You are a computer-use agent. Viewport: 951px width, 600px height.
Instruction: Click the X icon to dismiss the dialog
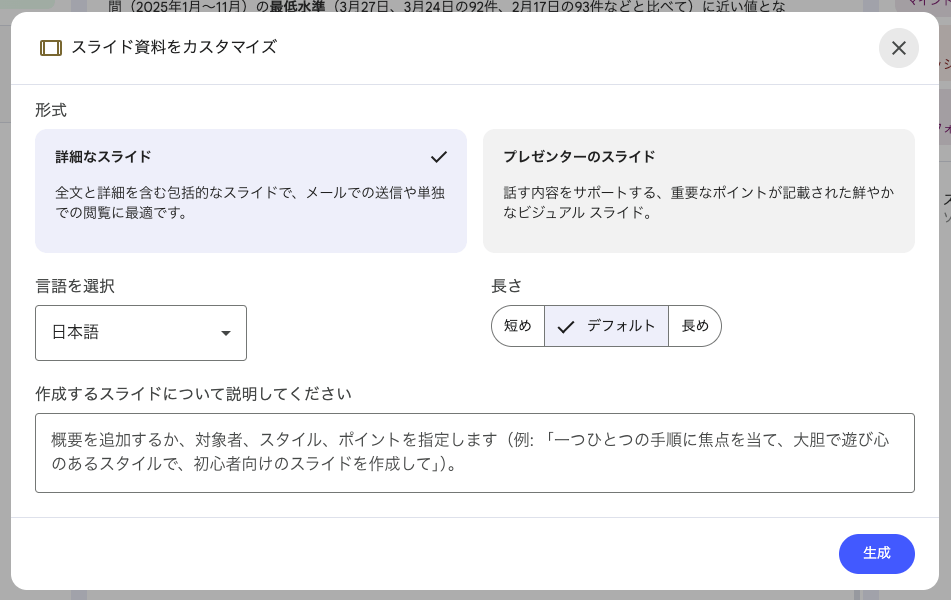pos(898,48)
